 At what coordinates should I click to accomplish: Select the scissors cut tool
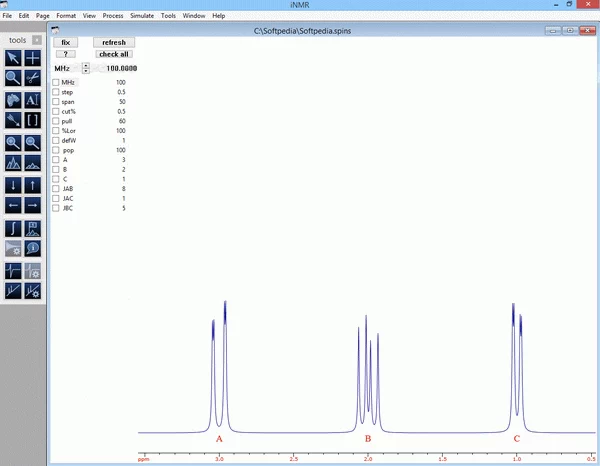click(33, 78)
